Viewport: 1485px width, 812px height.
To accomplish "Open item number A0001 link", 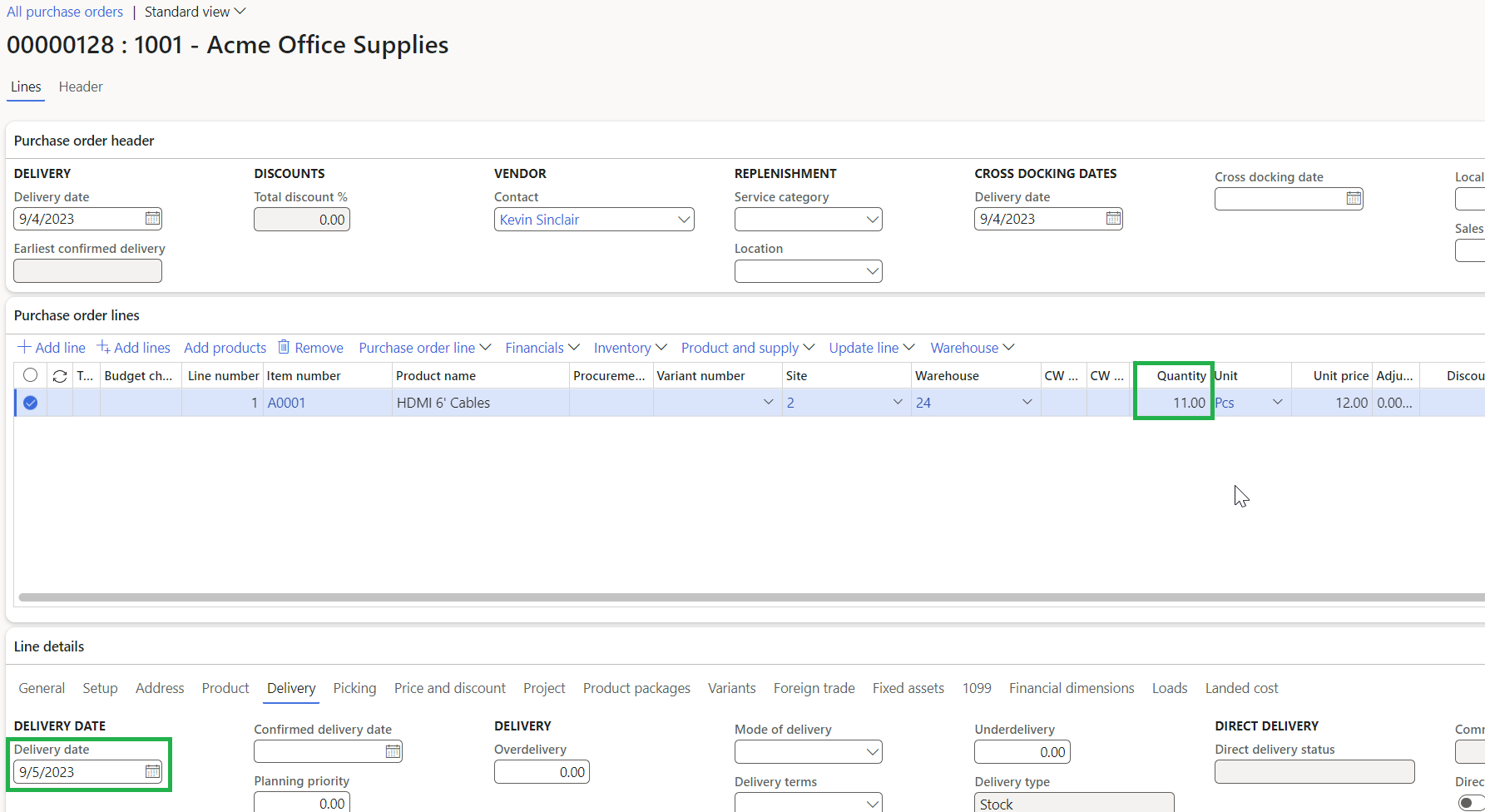I will coord(286,402).
